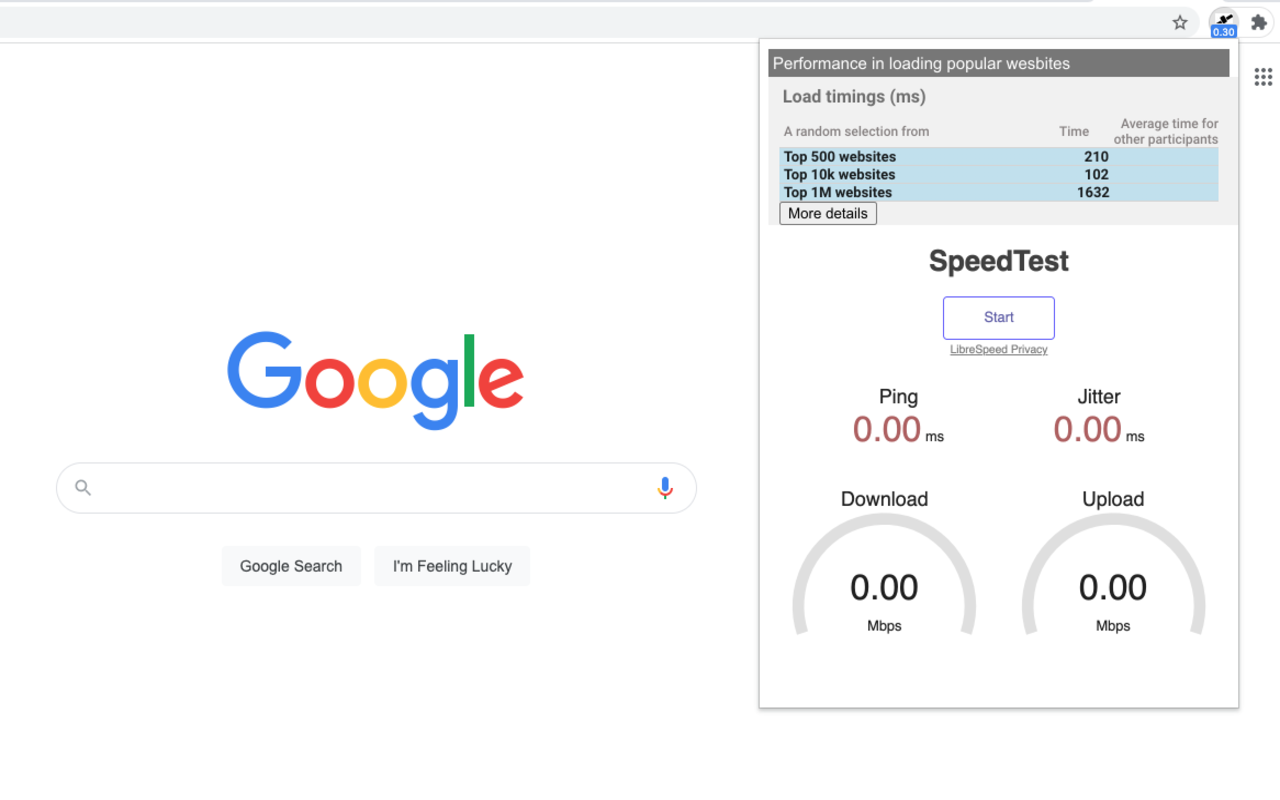Click the SpeedTest title in the popup

click(998, 260)
